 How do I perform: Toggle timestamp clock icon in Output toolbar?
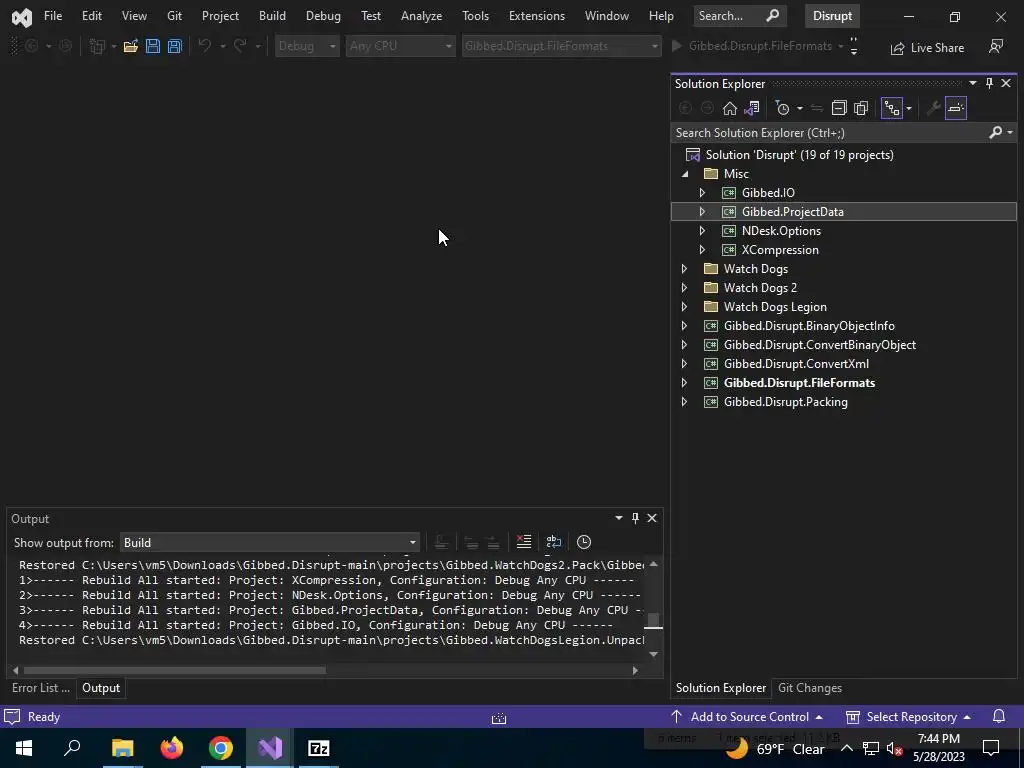tap(584, 542)
